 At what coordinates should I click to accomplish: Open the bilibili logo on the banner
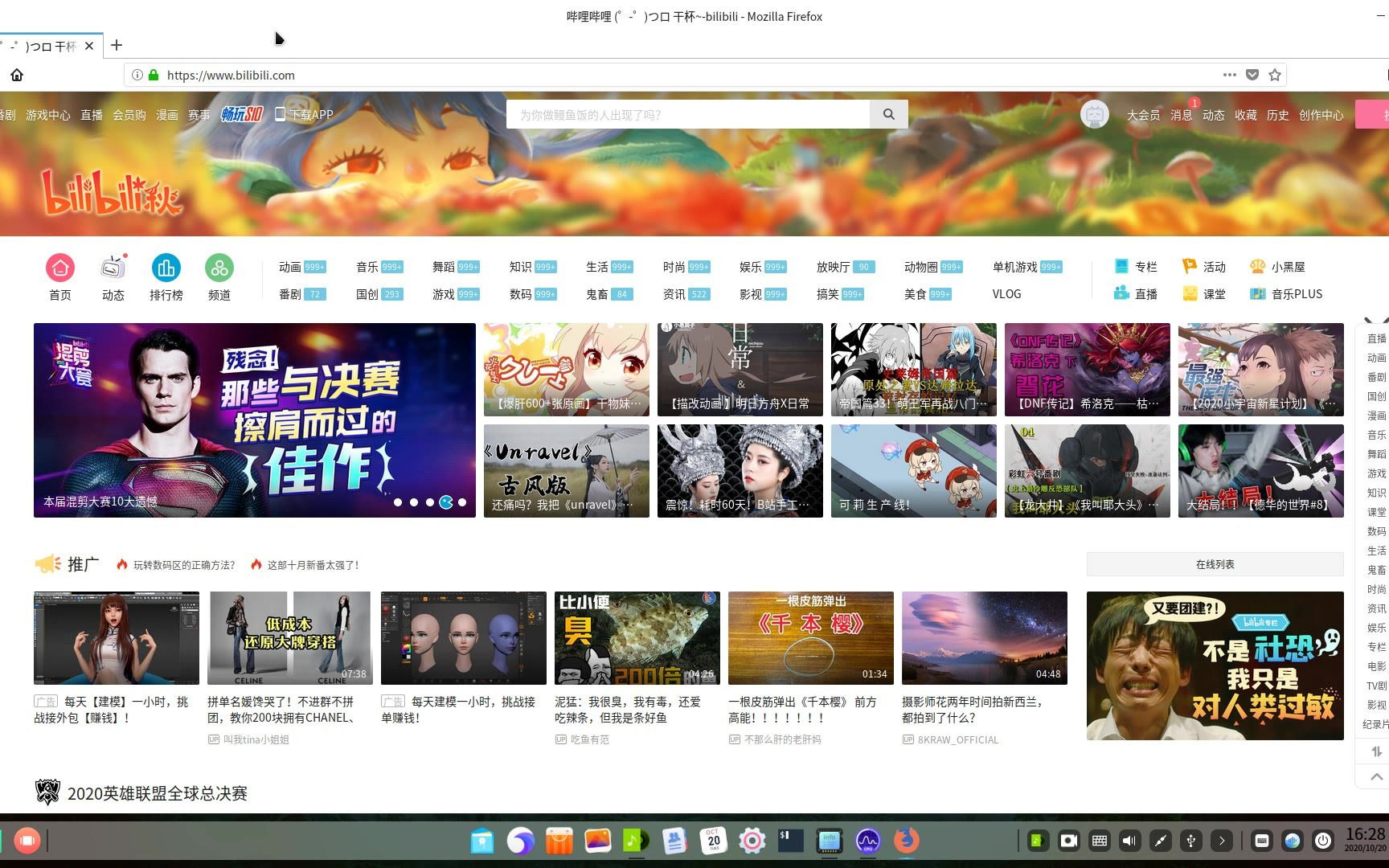point(112,193)
